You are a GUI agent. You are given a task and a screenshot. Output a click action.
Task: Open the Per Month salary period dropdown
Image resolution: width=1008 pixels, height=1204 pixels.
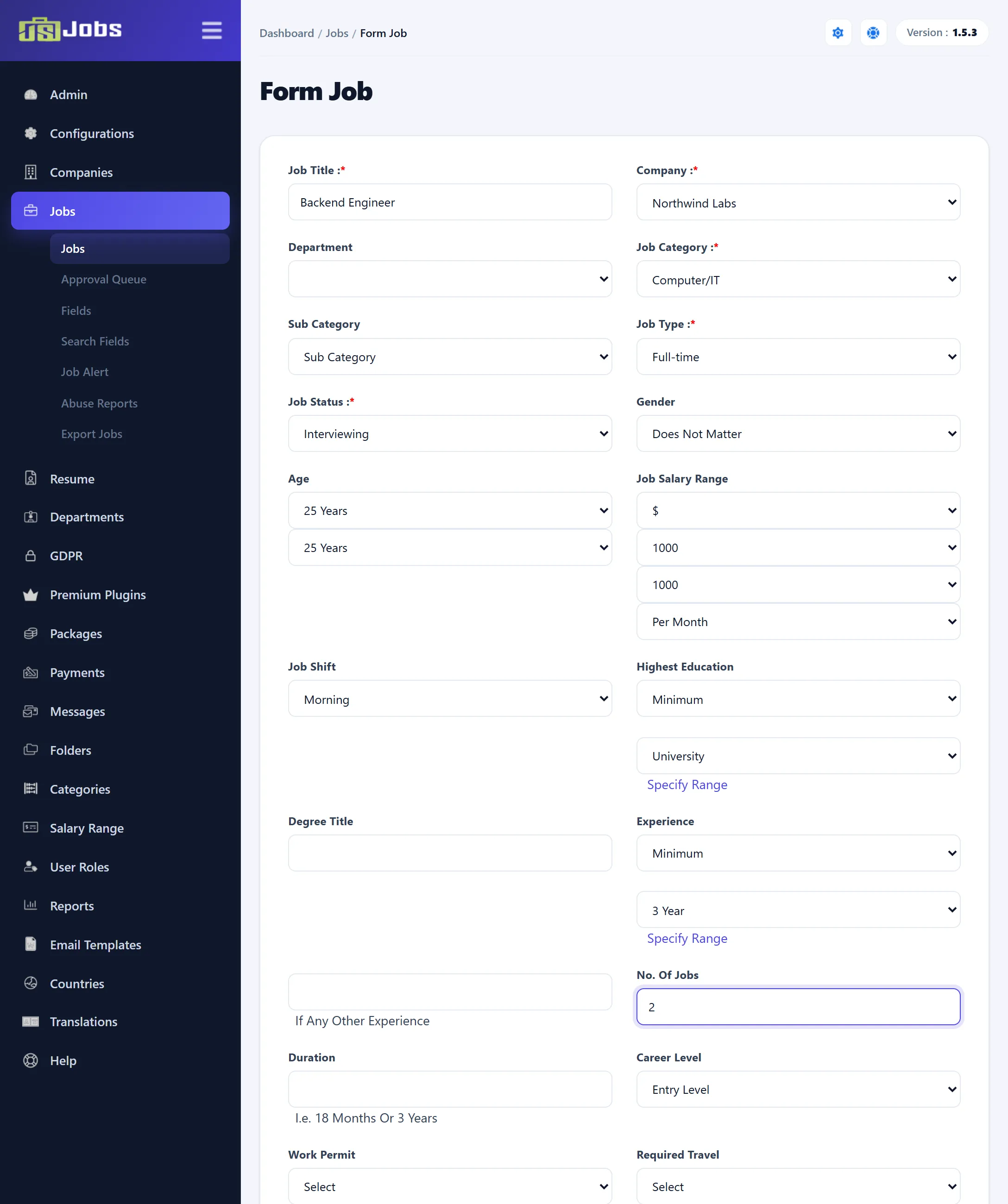tap(798, 621)
